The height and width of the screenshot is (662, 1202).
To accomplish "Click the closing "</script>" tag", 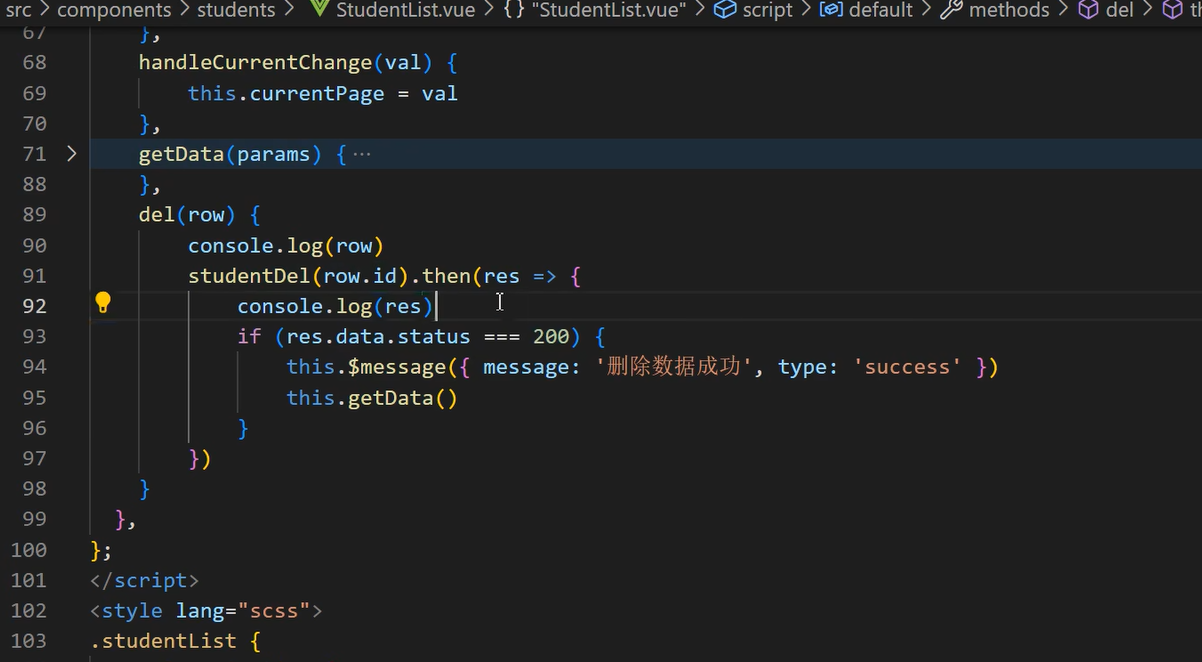I will pyautogui.click(x=144, y=580).
